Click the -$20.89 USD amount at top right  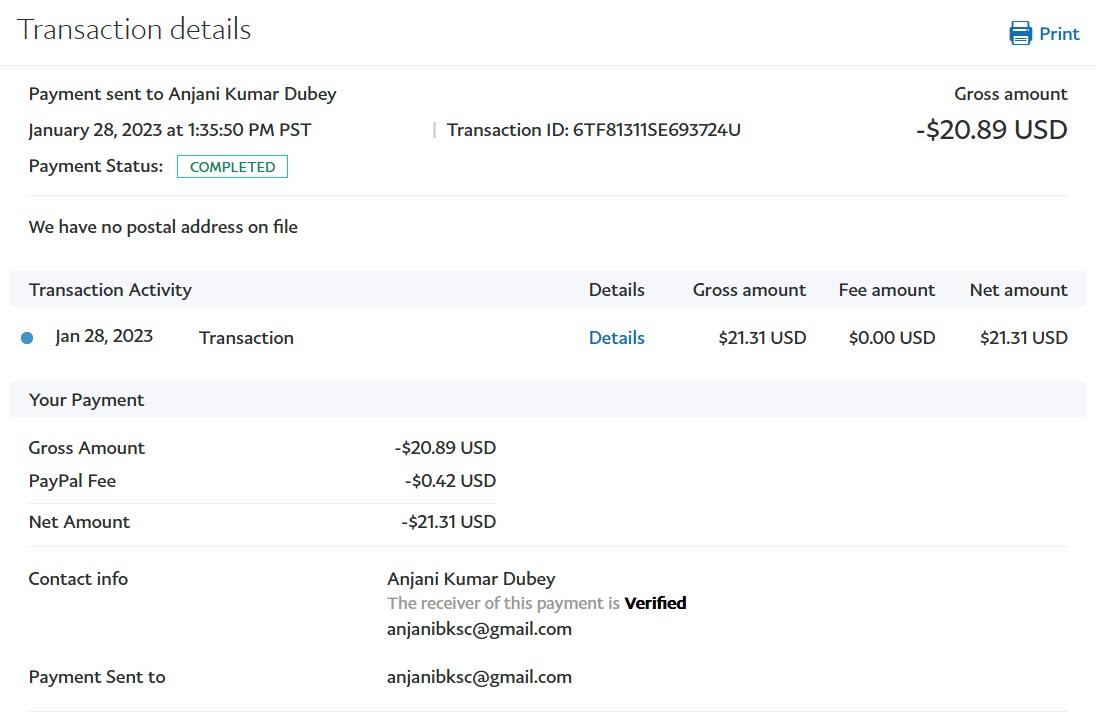(991, 130)
